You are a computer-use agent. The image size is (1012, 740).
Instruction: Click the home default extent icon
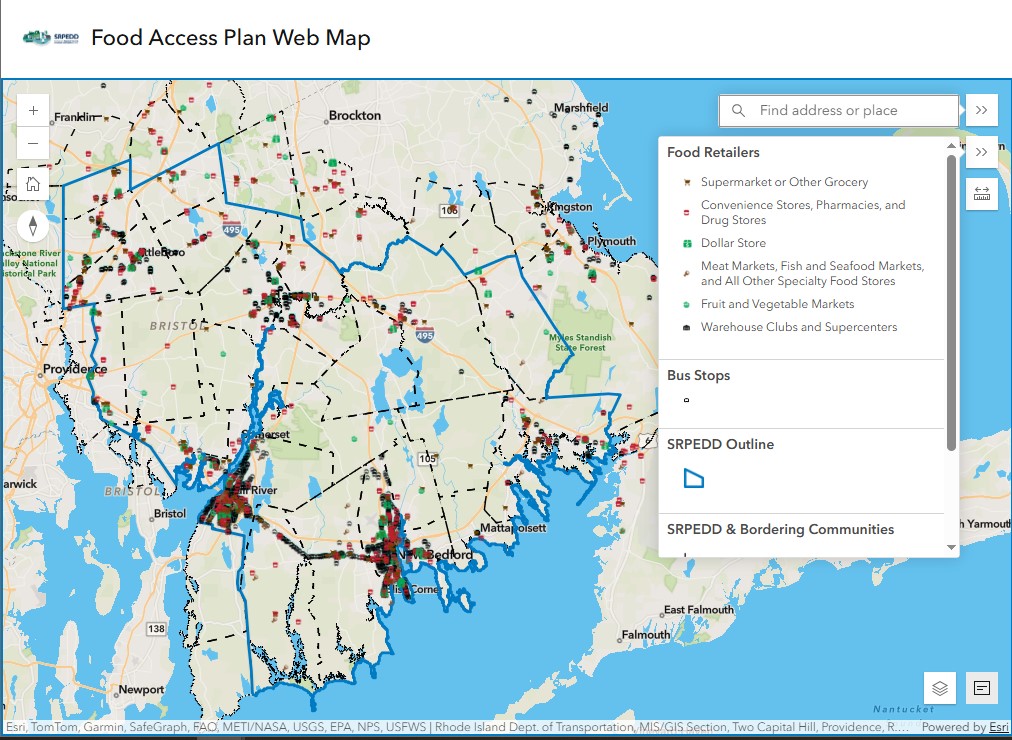[33, 183]
